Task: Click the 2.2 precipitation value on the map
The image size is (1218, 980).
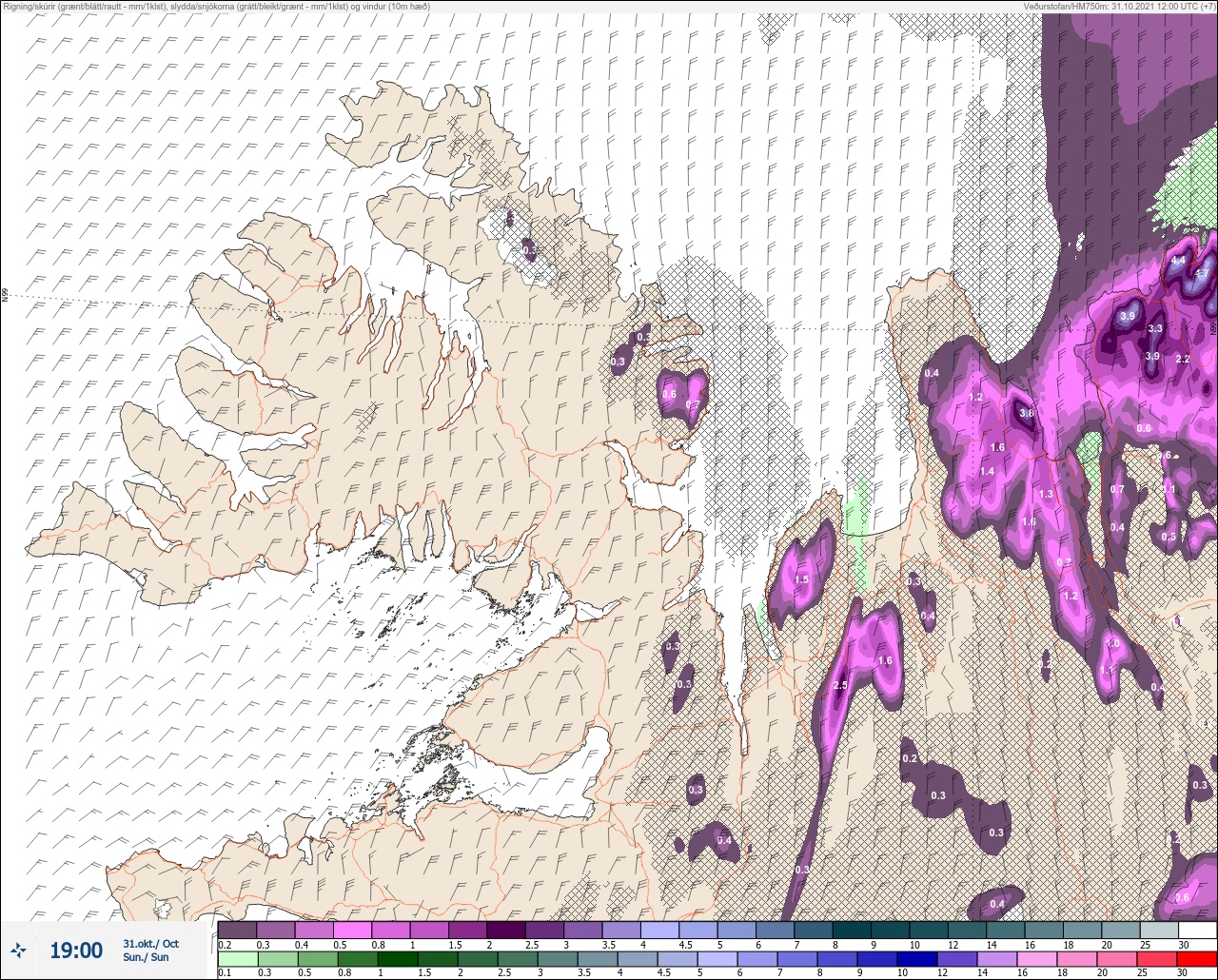Action: pos(1184,359)
